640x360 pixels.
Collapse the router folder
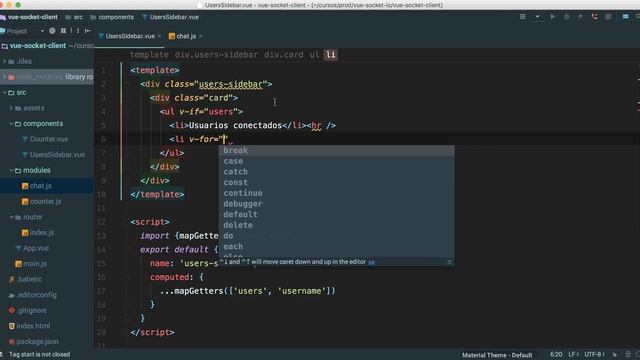(x=11, y=217)
